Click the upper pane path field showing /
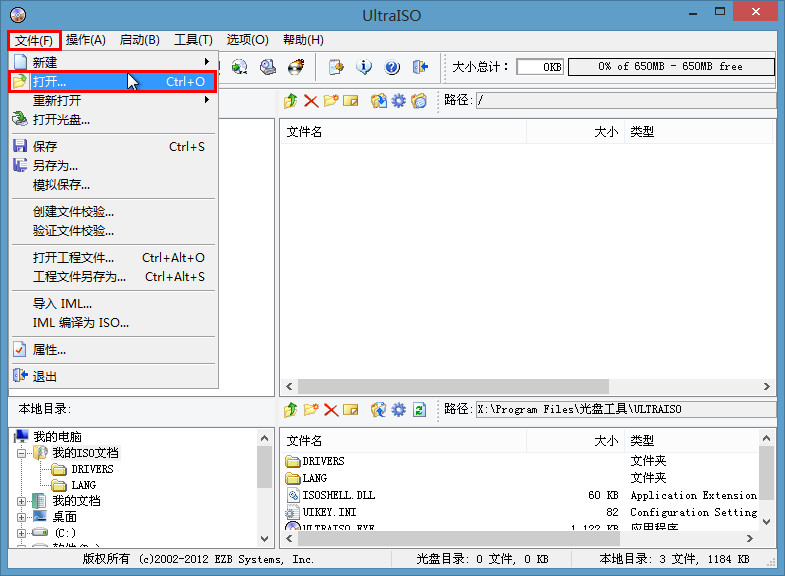This screenshot has width=785, height=576. click(625, 101)
